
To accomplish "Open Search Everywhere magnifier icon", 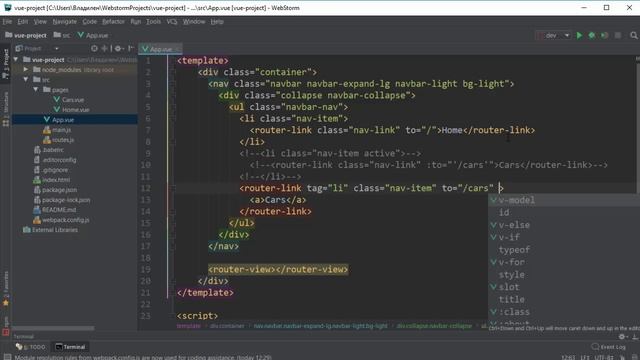I will (x=633, y=36).
